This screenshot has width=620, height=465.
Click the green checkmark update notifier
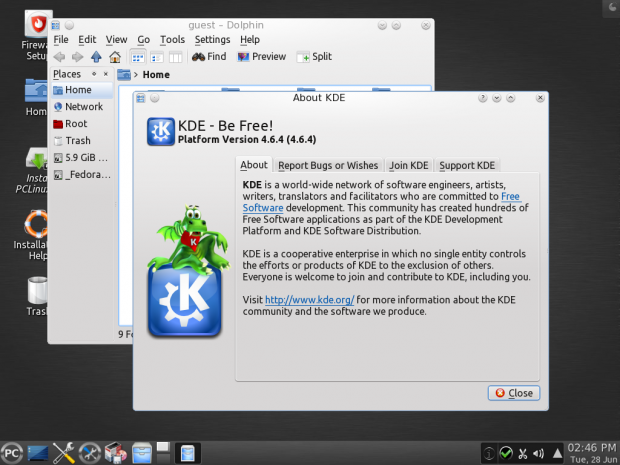(x=506, y=453)
